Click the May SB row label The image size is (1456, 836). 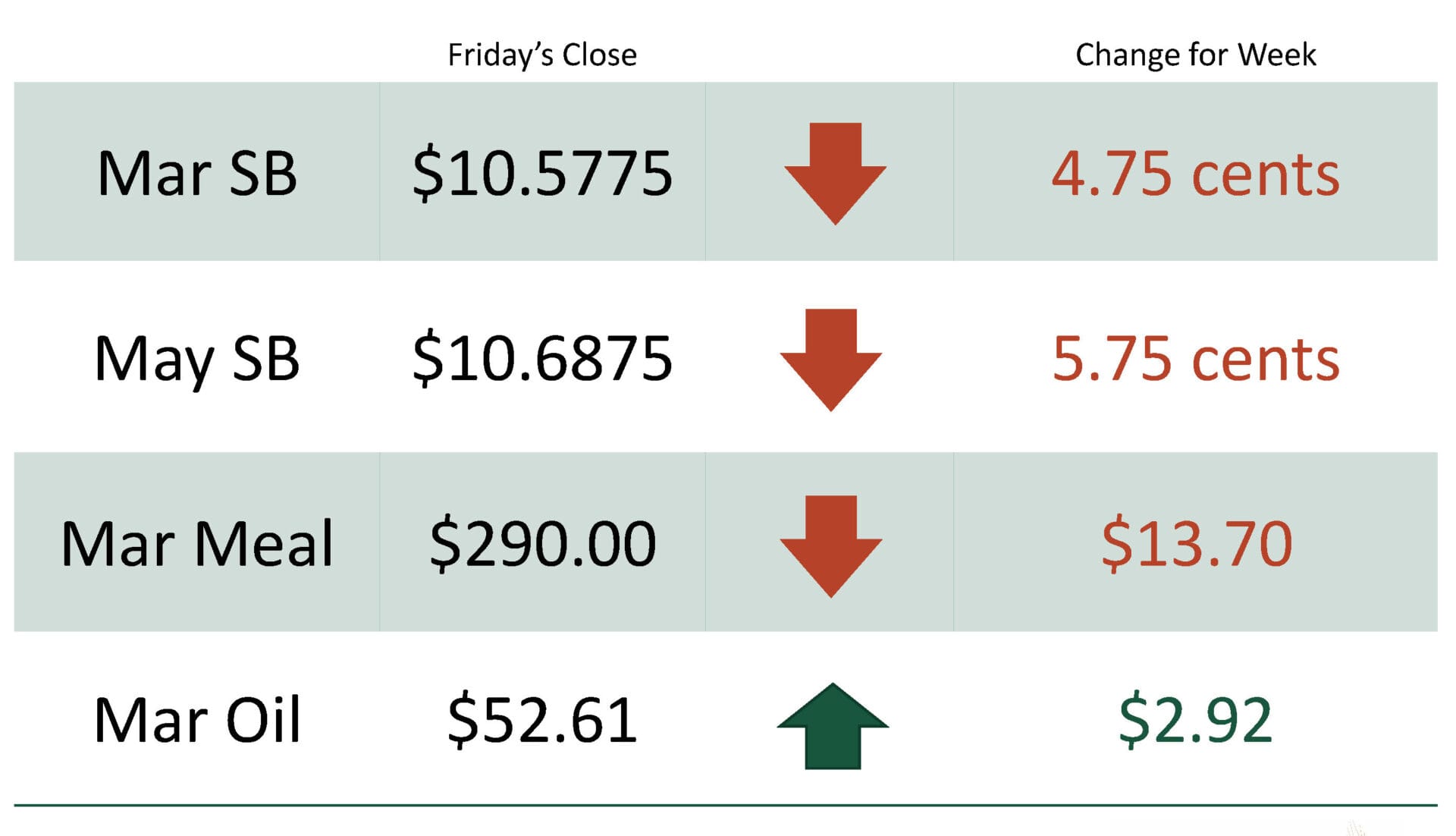click(197, 359)
